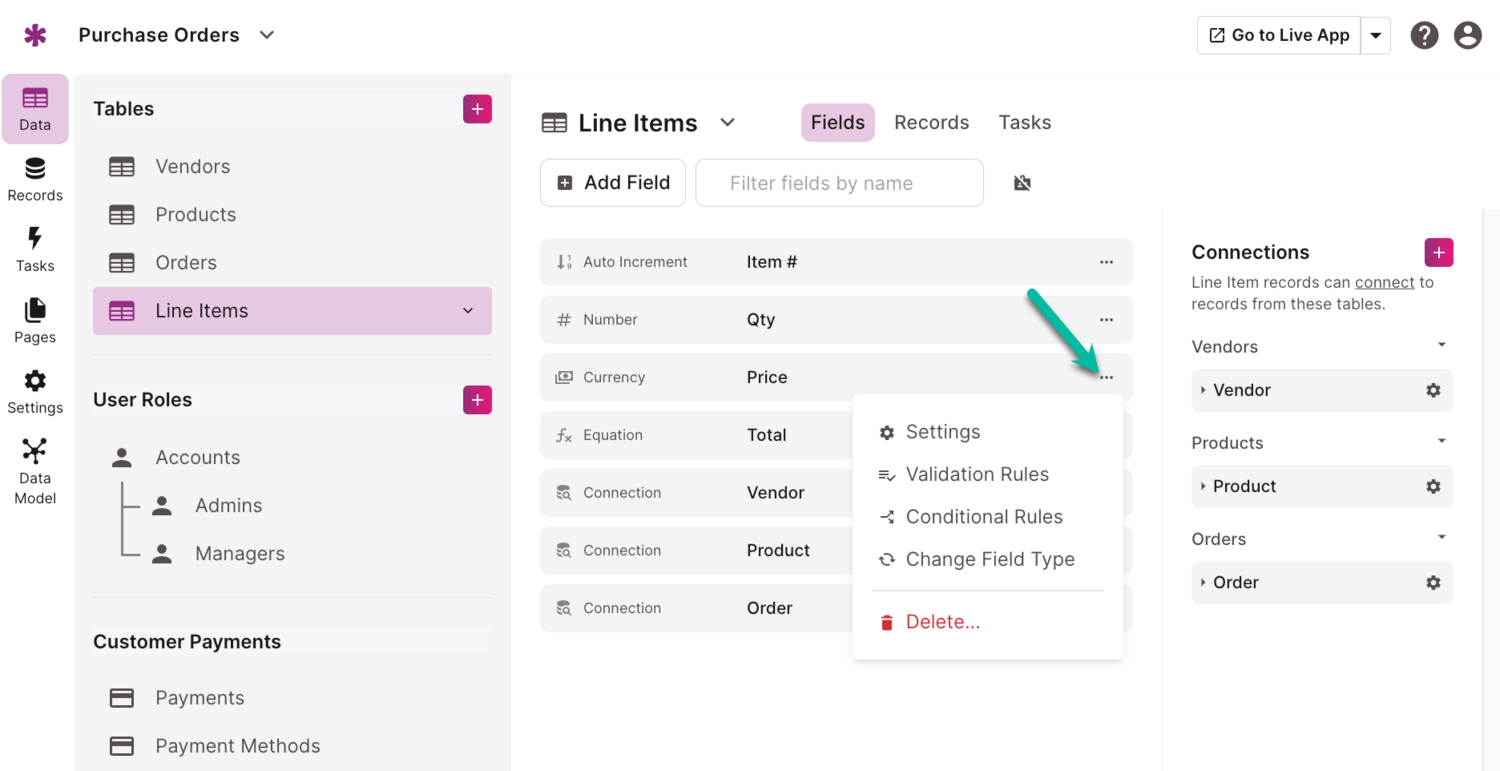Click the connect link in the Connections description
The height and width of the screenshot is (771, 1500).
coord(1385,282)
